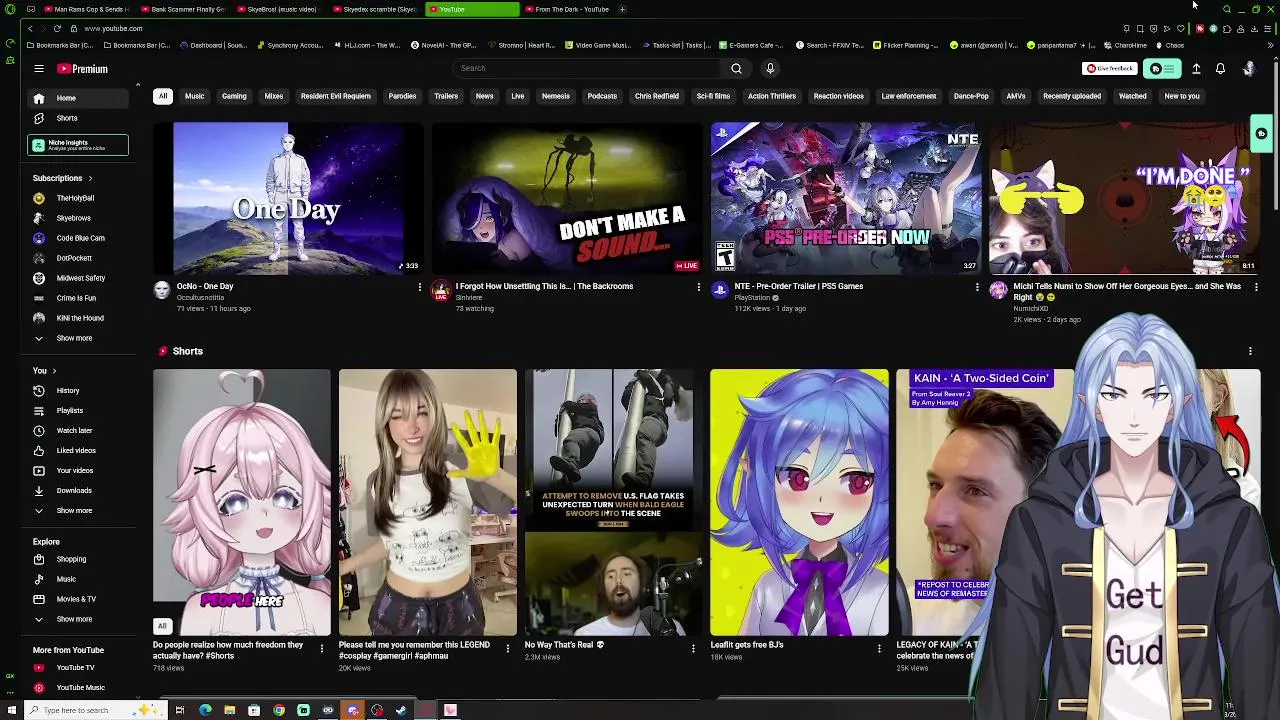
Task: Click the search magnifier button
Action: click(x=736, y=68)
